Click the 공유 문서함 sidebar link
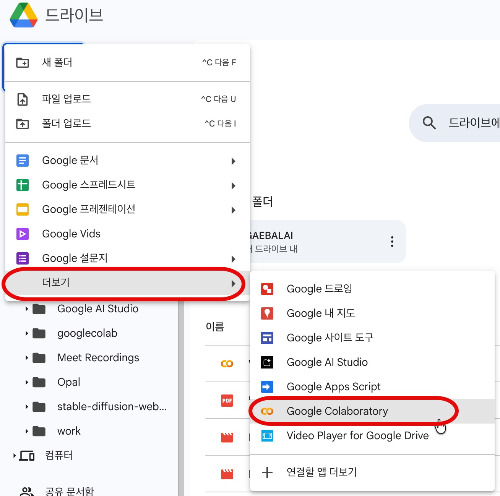500x496 pixels. [x=70, y=491]
